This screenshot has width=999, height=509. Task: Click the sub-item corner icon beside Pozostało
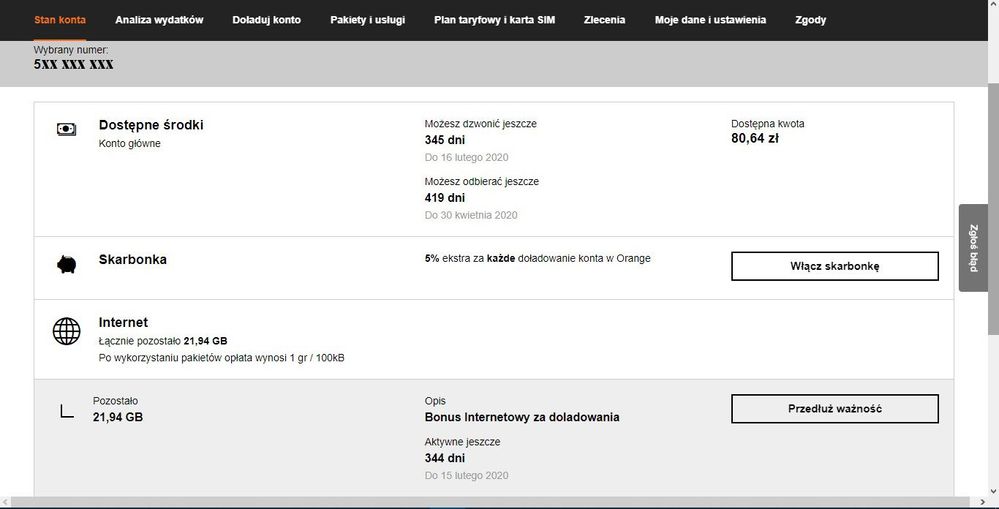(x=66, y=410)
